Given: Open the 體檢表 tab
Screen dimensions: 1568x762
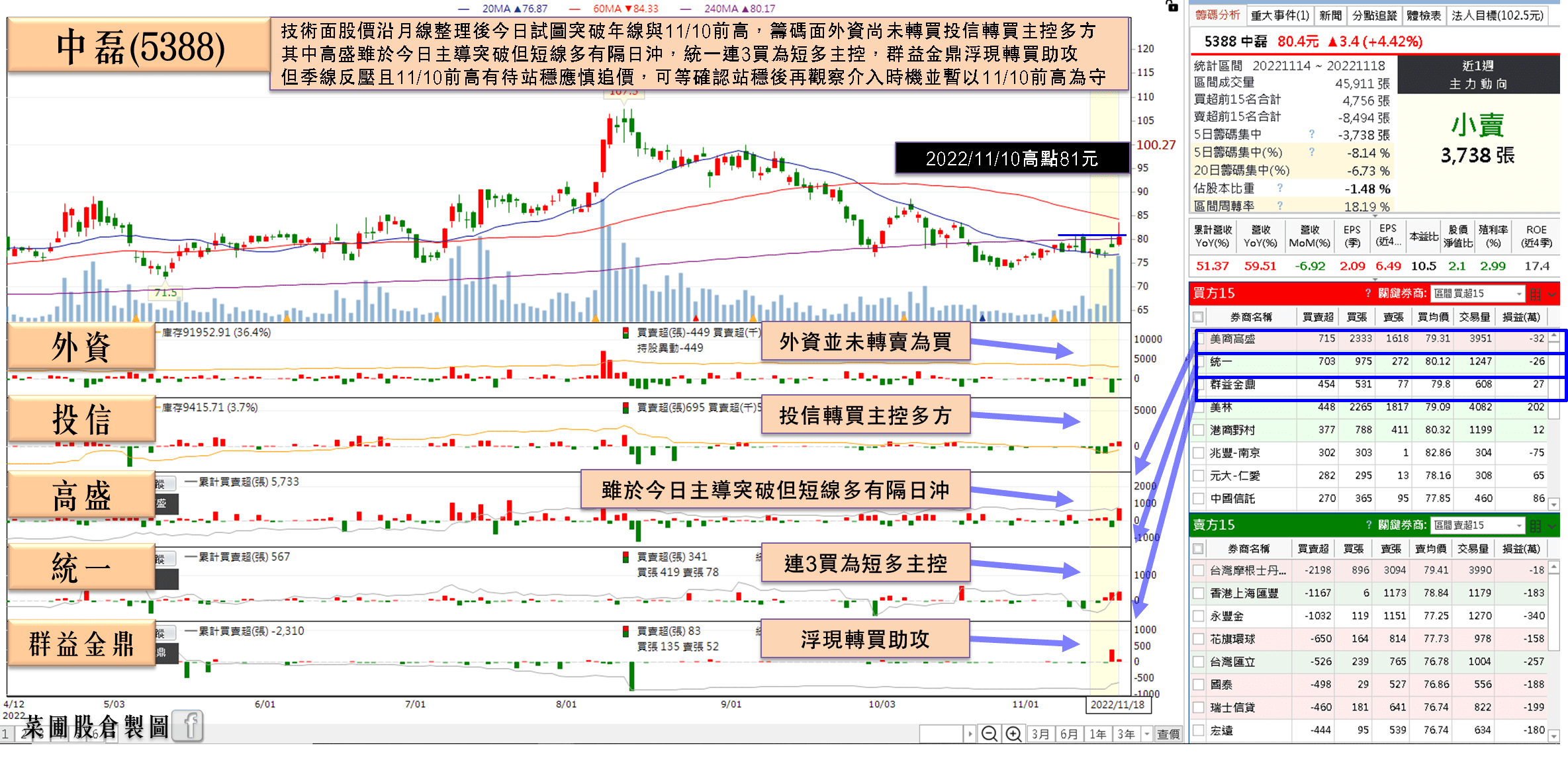Looking at the screenshot, I should [1424, 15].
